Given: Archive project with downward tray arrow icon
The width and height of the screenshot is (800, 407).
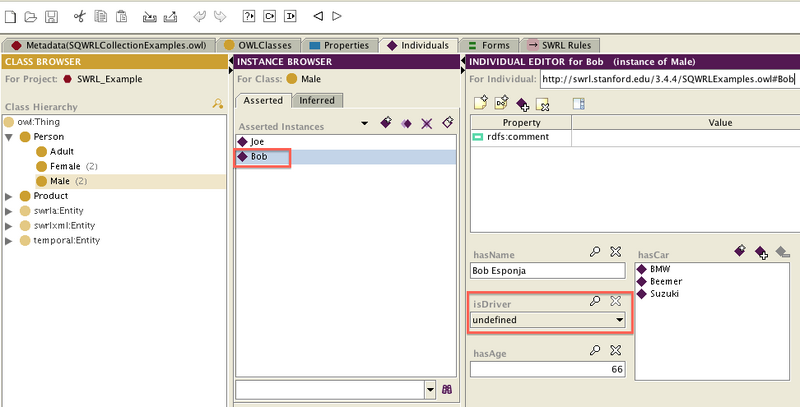Looking at the screenshot, I should 149,17.
